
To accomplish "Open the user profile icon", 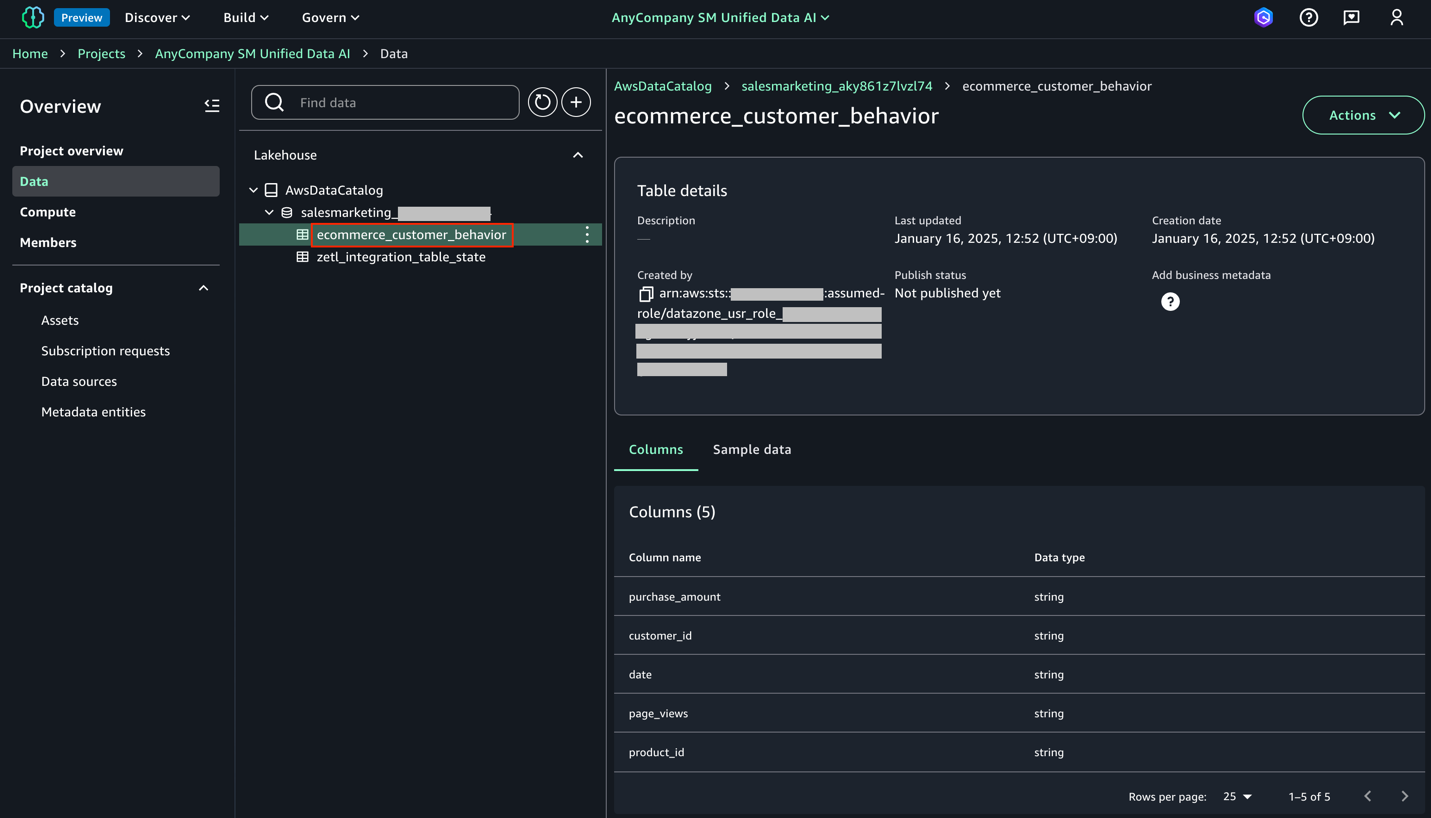I will coord(1396,18).
